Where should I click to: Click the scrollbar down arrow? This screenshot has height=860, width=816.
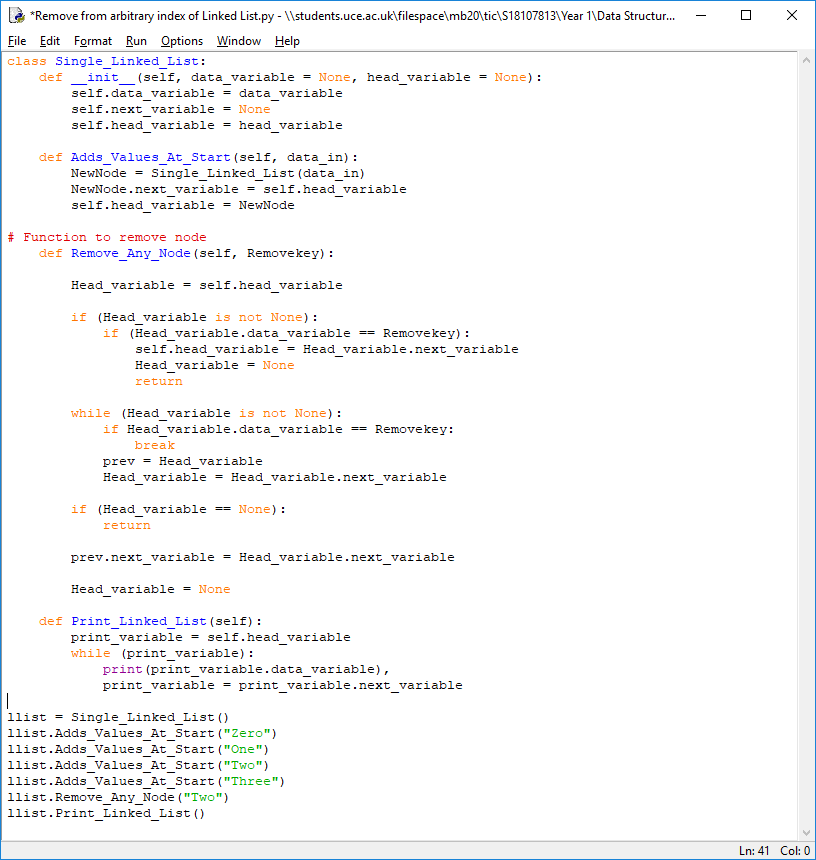[x=806, y=832]
